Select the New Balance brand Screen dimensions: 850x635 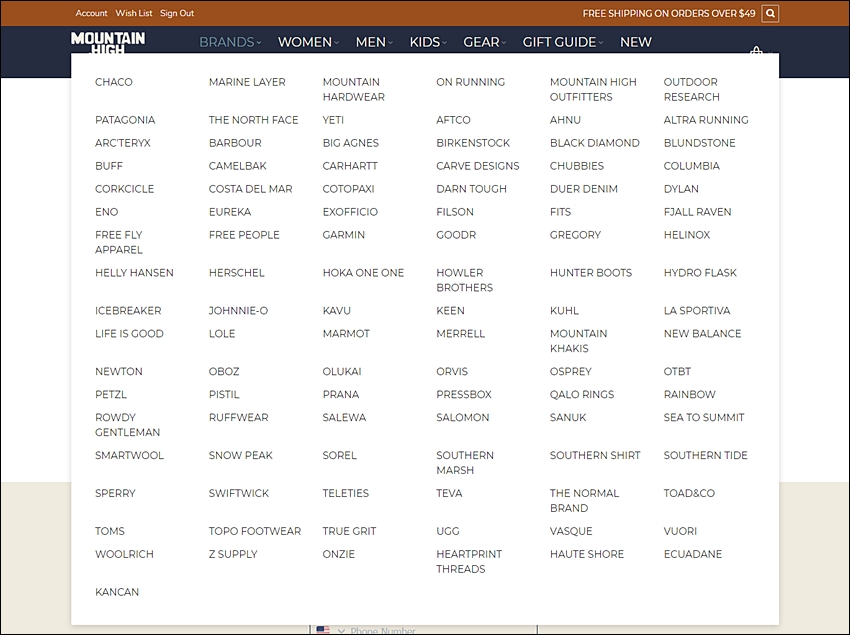702,333
